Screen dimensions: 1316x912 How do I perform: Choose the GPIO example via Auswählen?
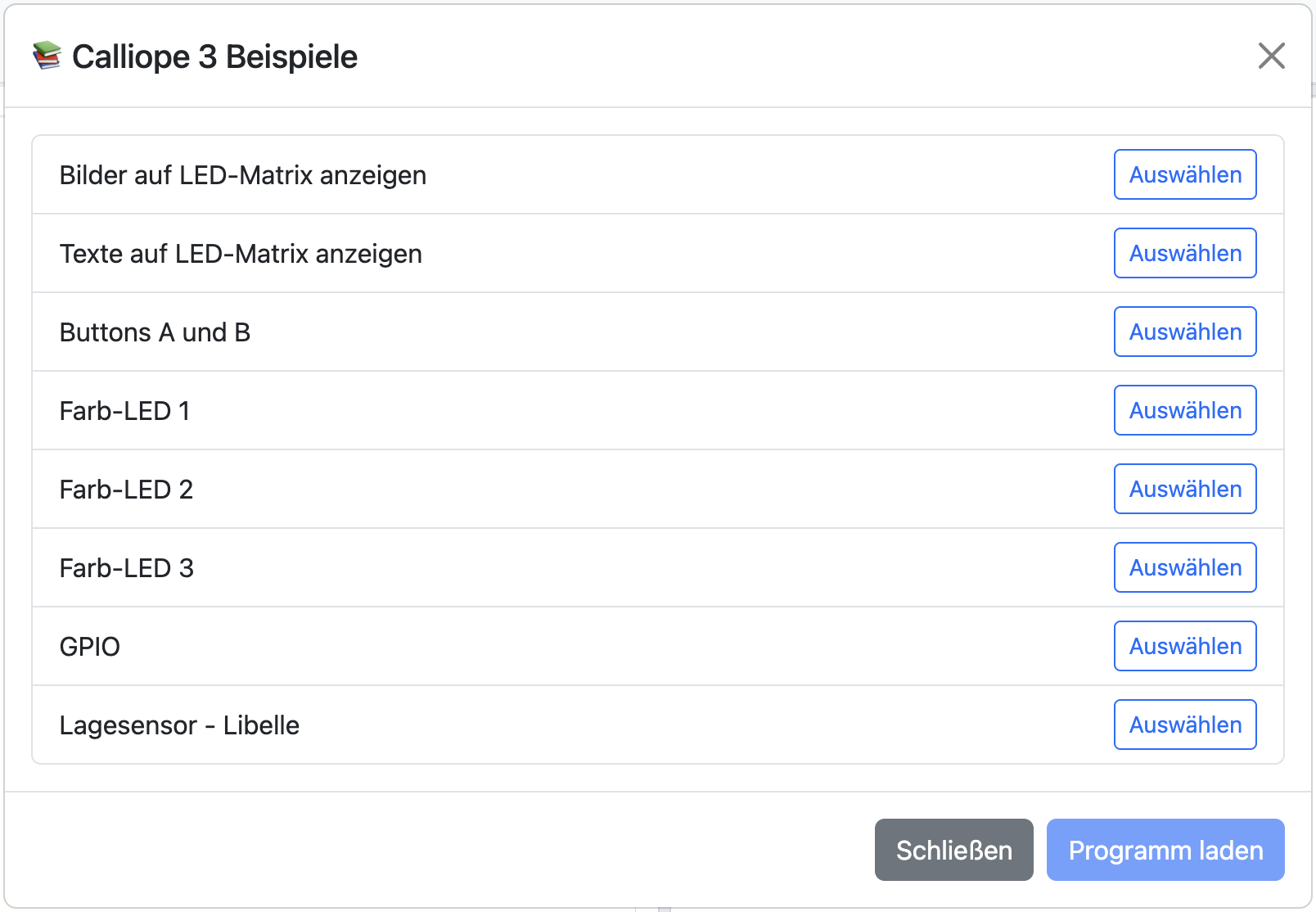(x=1185, y=646)
